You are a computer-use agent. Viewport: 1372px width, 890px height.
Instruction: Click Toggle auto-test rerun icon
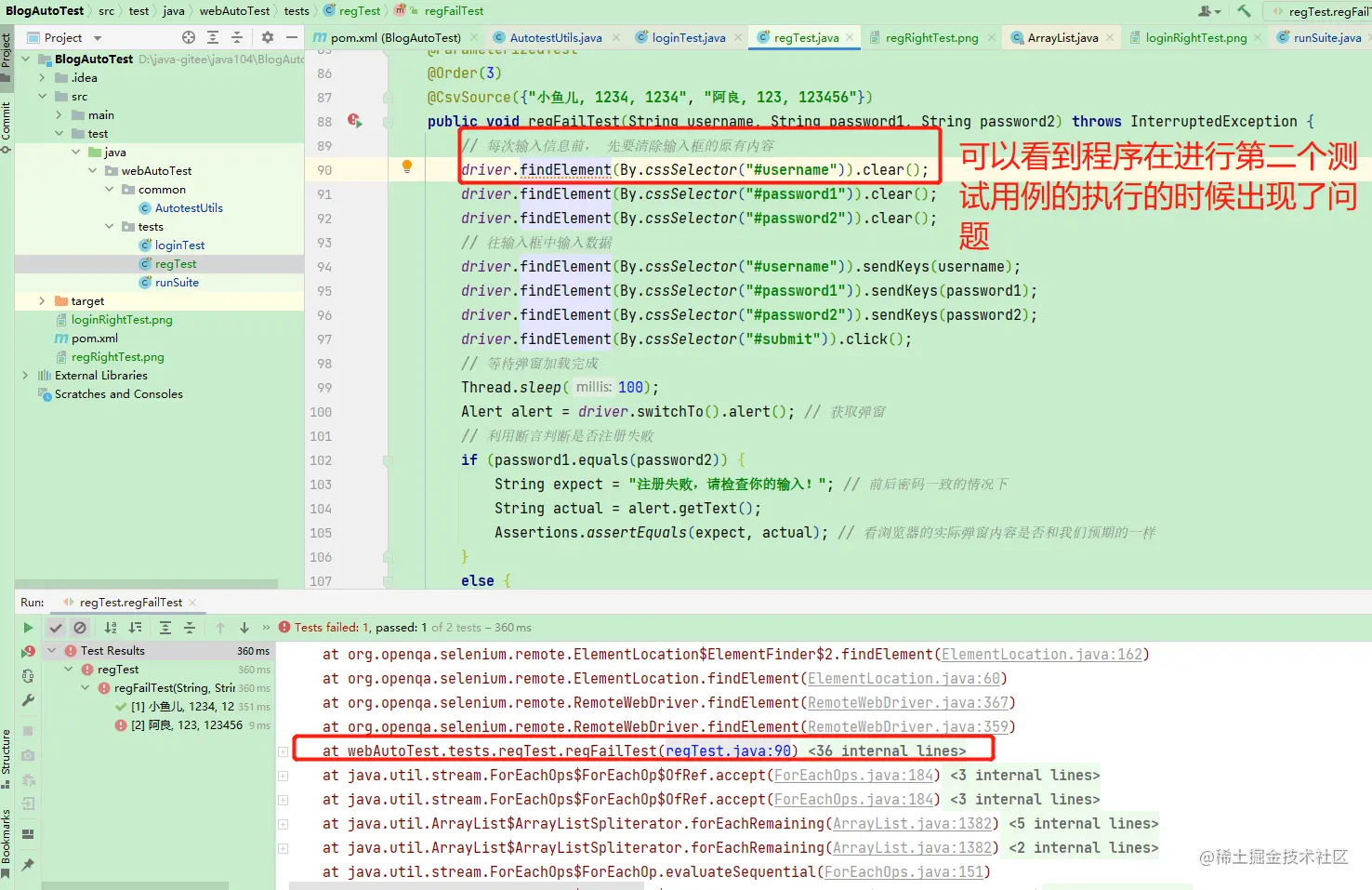pos(28,676)
